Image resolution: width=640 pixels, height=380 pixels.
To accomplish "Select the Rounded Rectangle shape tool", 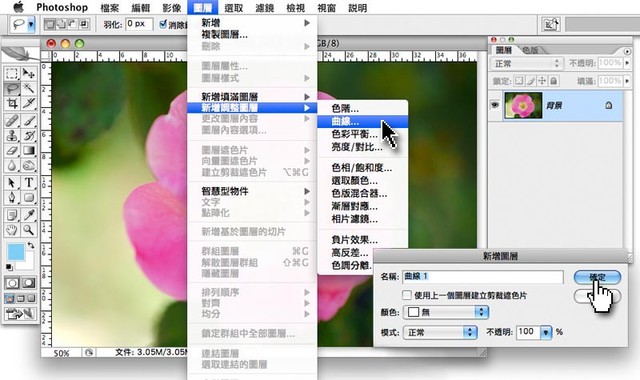I will coord(29,198).
